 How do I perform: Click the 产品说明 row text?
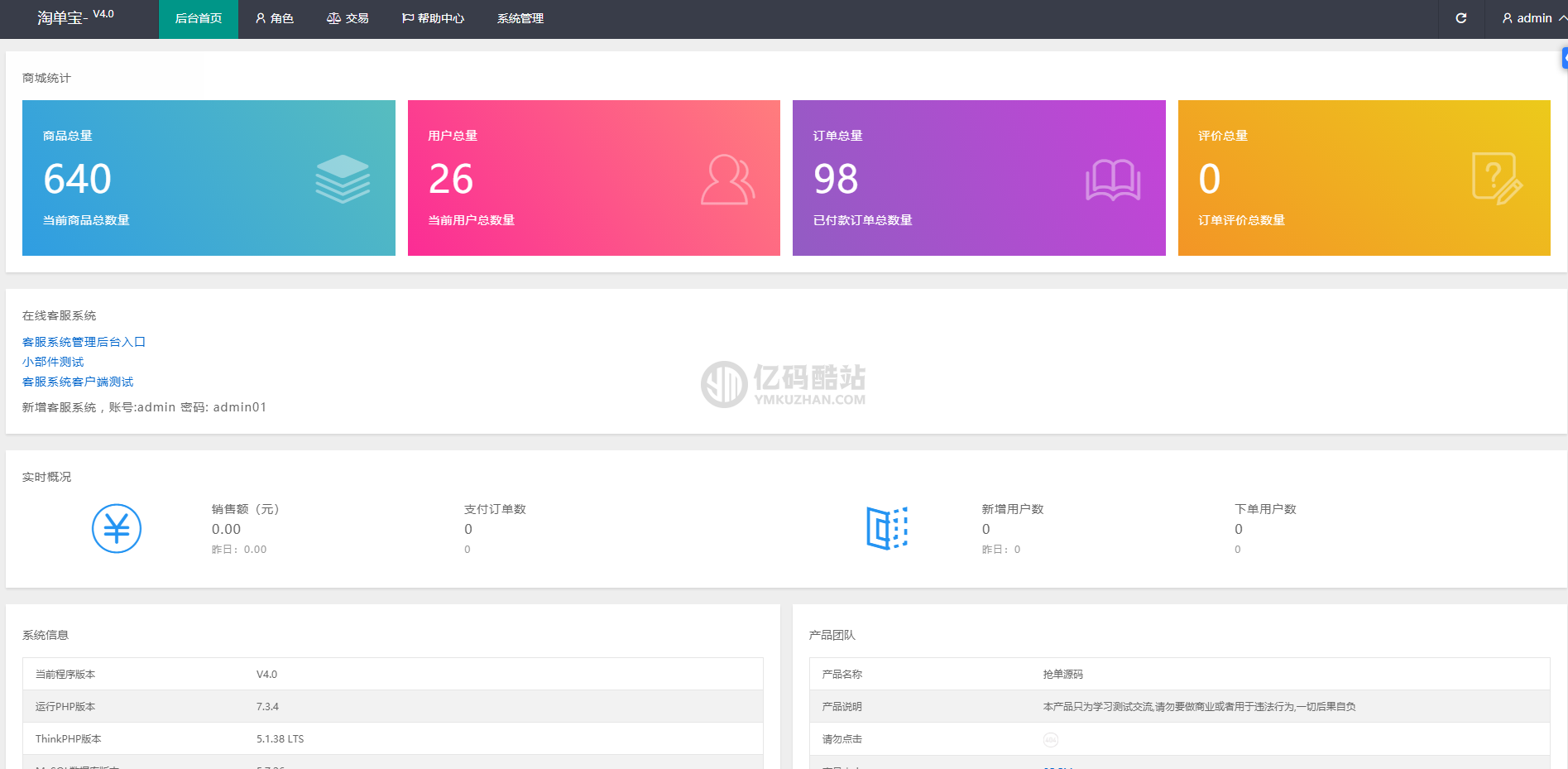(x=1199, y=706)
